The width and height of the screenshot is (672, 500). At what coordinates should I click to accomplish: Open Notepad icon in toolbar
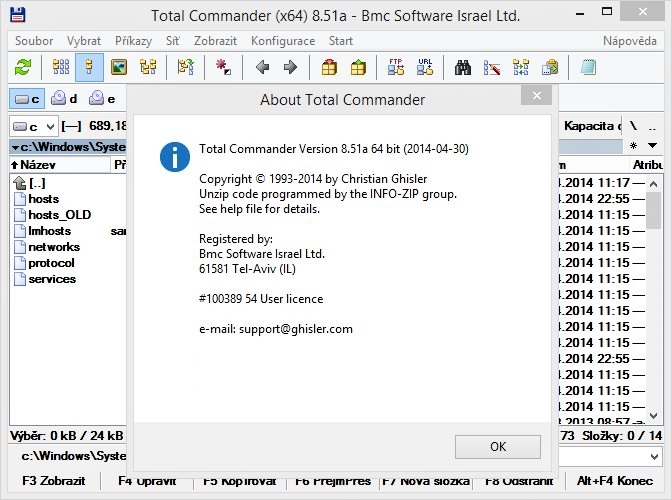tap(588, 67)
